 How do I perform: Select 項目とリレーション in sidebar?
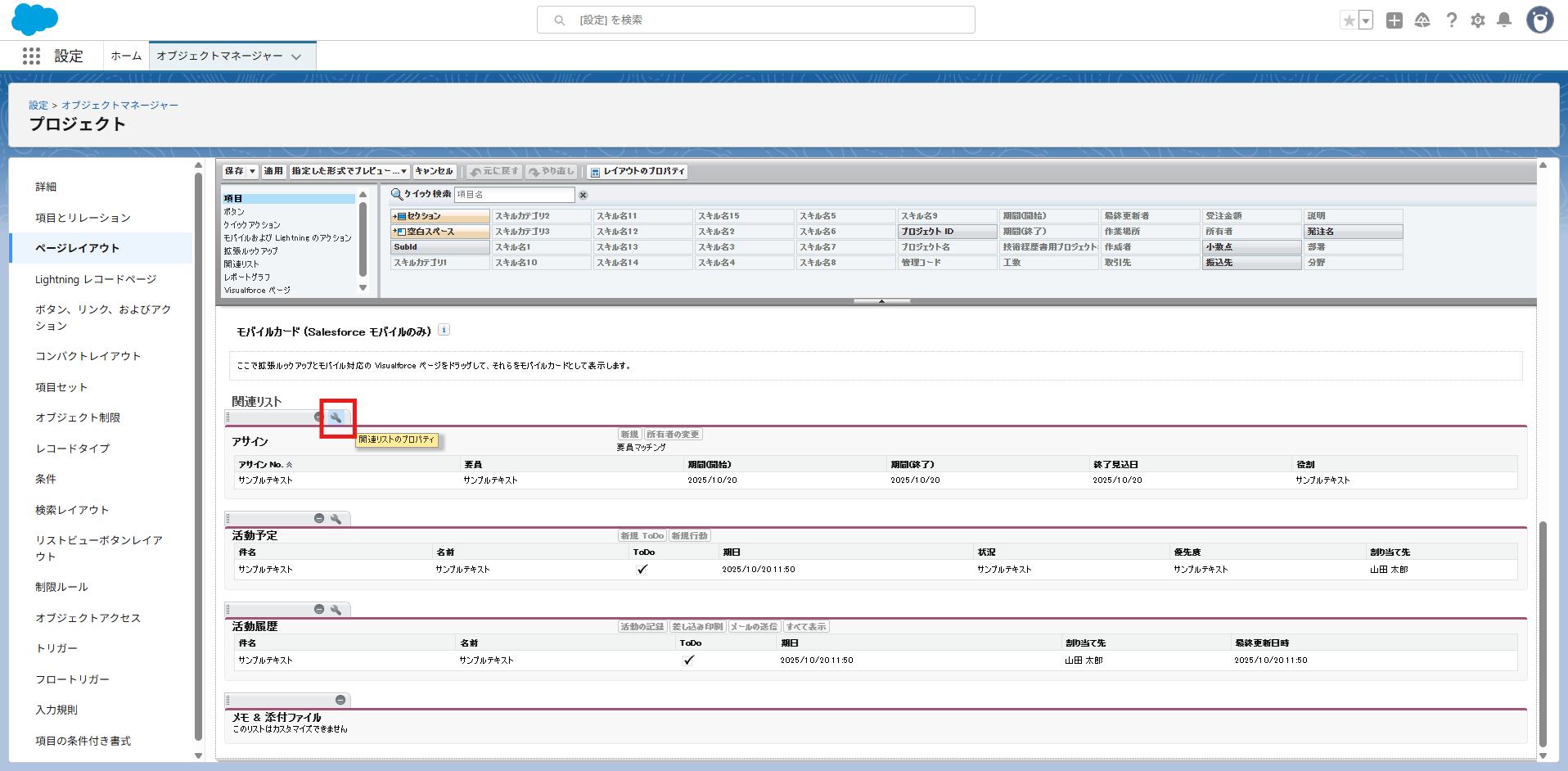[83, 218]
